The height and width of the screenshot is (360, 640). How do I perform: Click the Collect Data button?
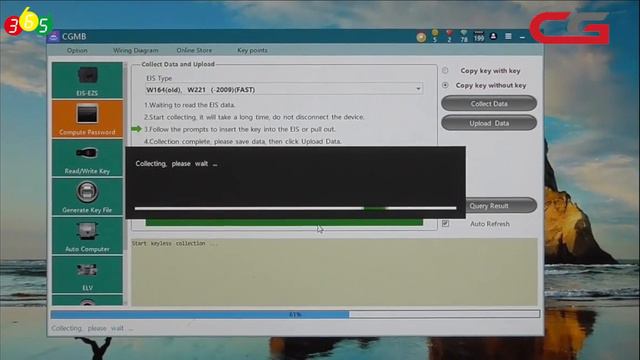pos(489,104)
